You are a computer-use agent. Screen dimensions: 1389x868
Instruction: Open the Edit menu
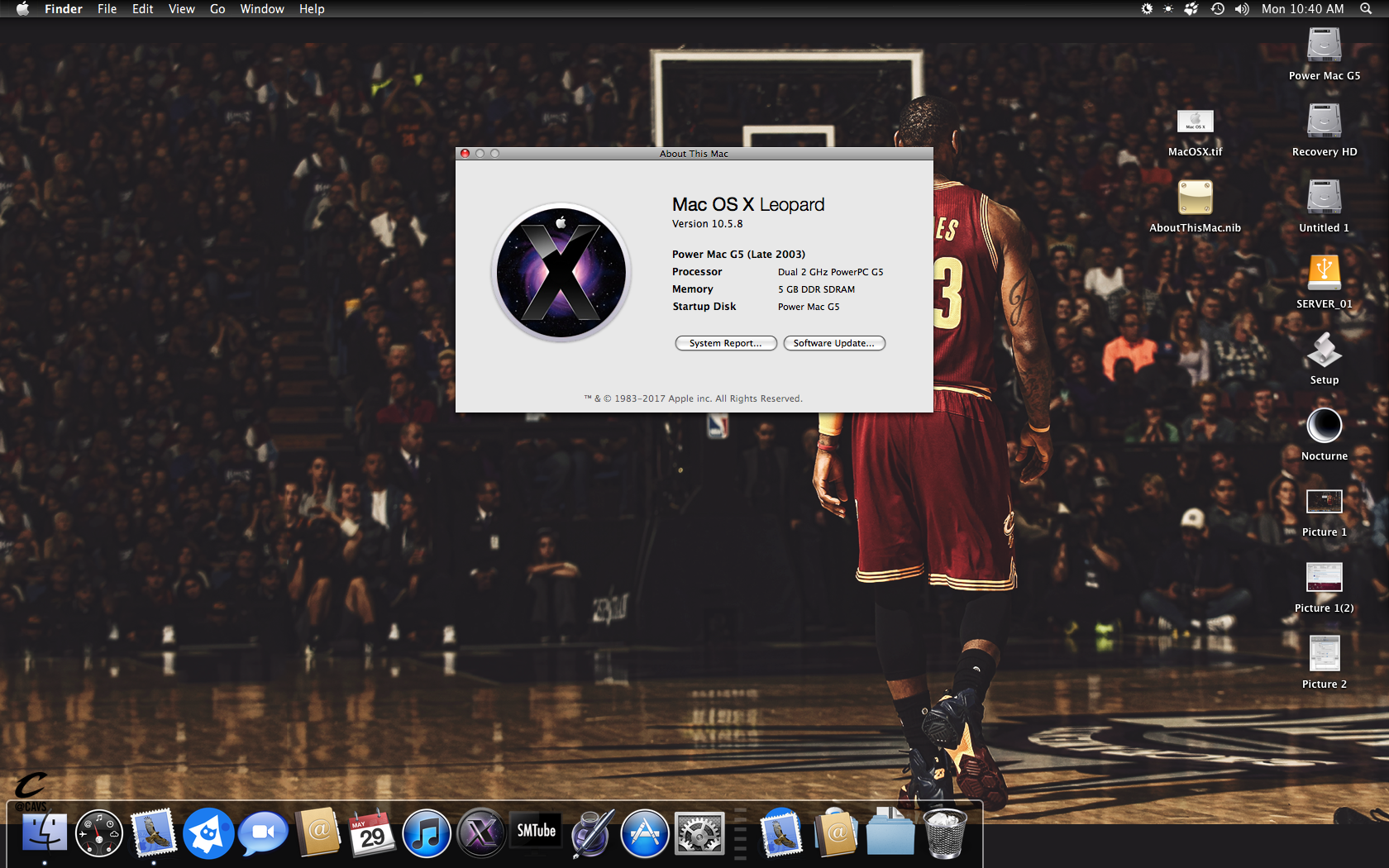(x=143, y=9)
